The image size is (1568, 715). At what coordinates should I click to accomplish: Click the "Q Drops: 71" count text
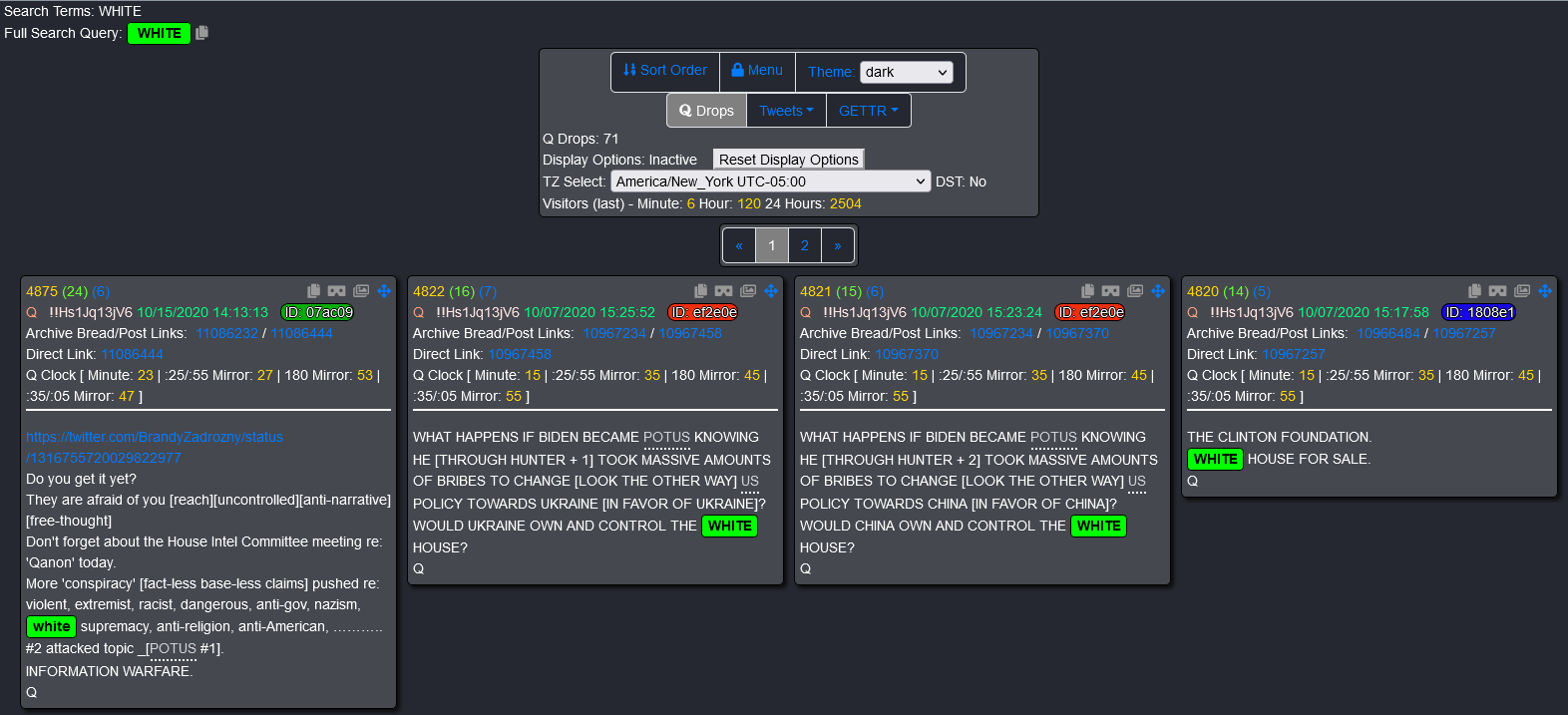581,139
